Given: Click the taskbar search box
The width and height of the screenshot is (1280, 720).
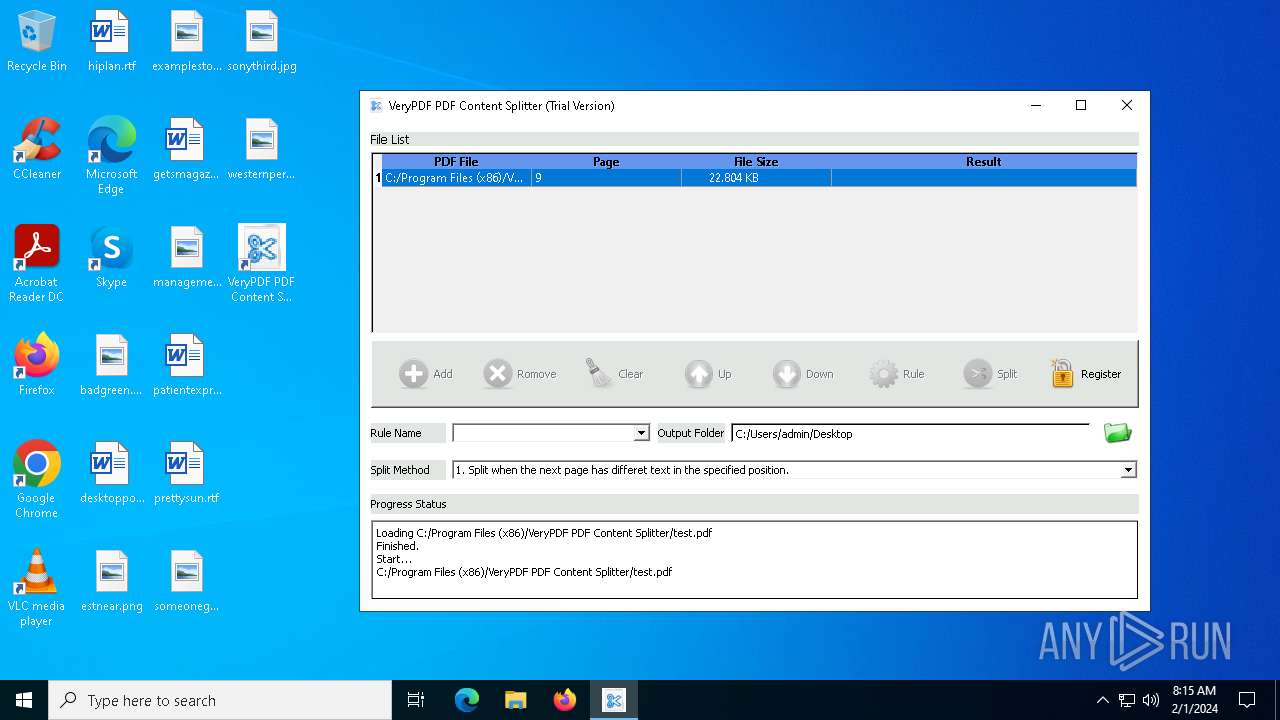Looking at the screenshot, I should click(220, 700).
